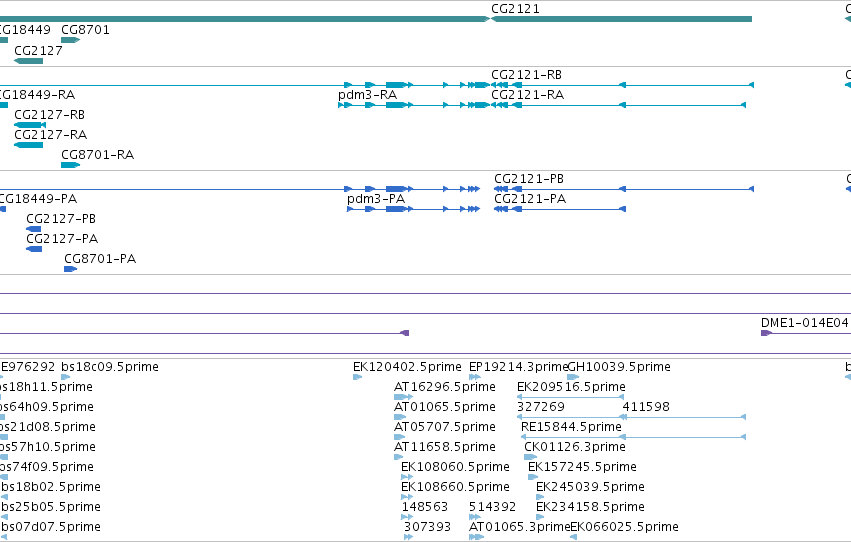
Task: Click the EK108060.5prime EST label
Action: click(x=455, y=467)
